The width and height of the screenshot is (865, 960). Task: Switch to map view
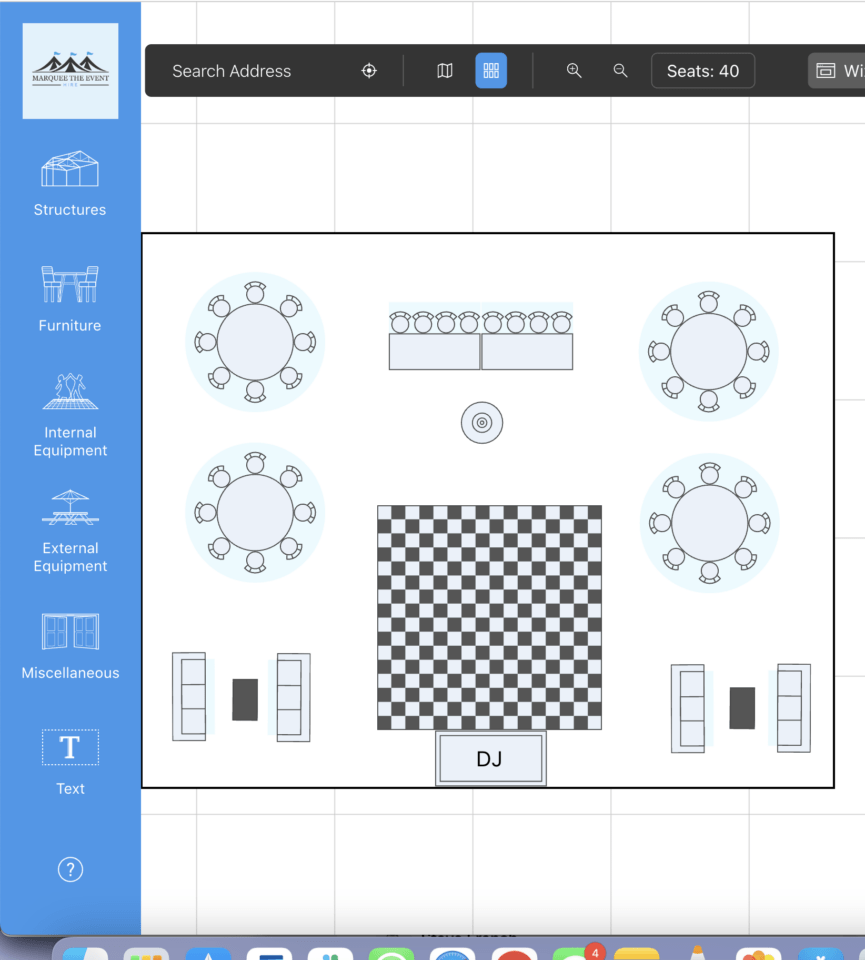[445, 71]
